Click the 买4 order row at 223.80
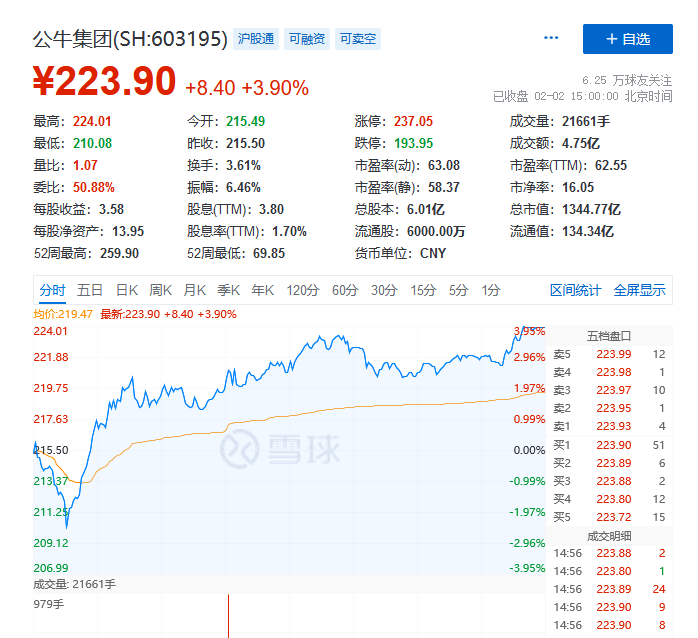 [x=609, y=499]
